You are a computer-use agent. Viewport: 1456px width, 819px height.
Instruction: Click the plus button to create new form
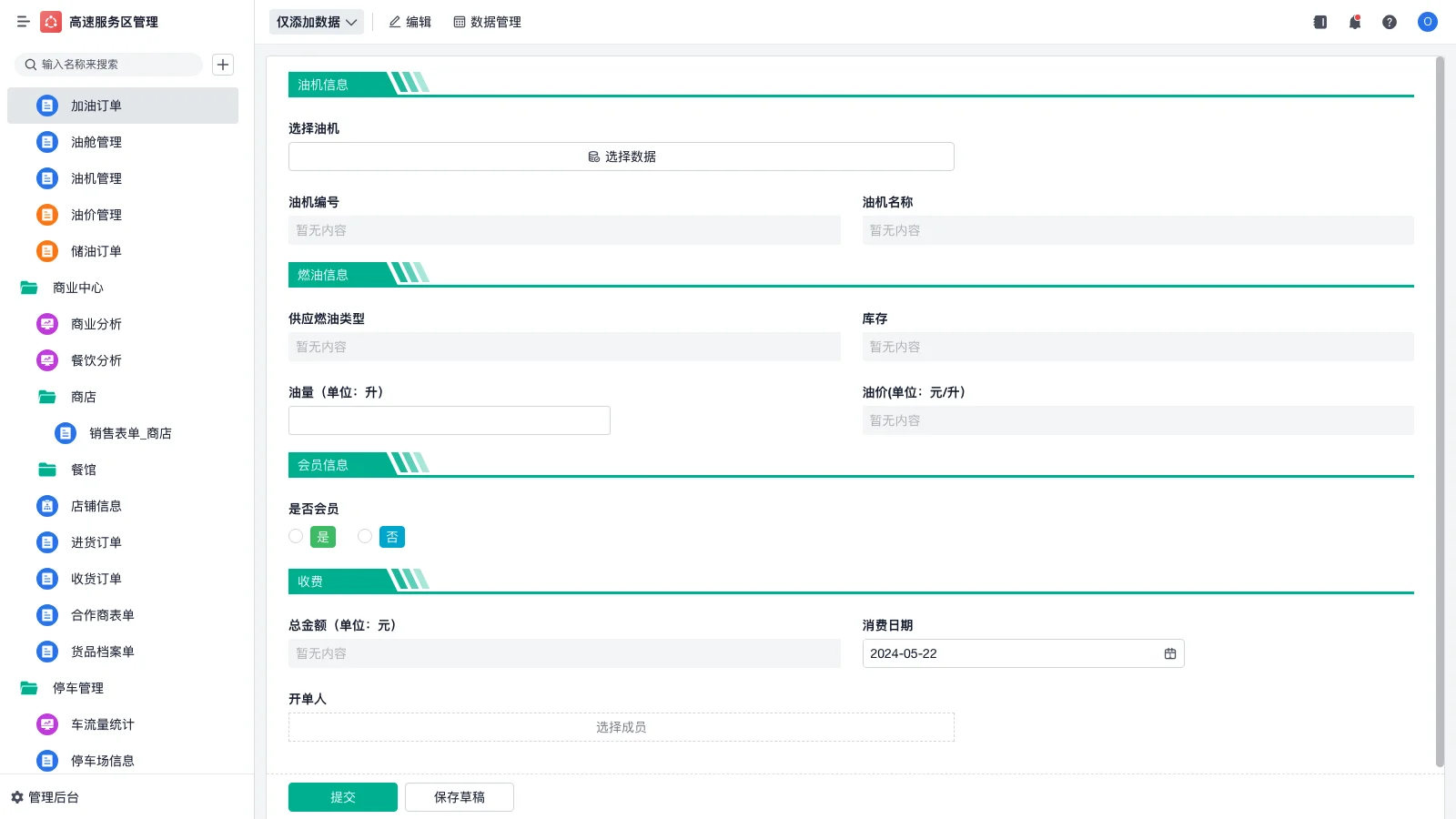coord(222,65)
